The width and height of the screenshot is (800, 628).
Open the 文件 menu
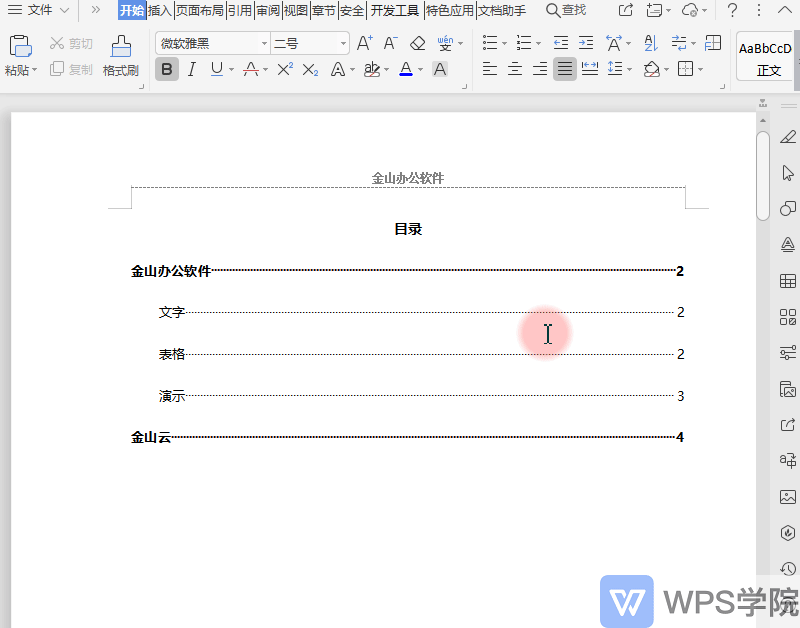[38, 10]
